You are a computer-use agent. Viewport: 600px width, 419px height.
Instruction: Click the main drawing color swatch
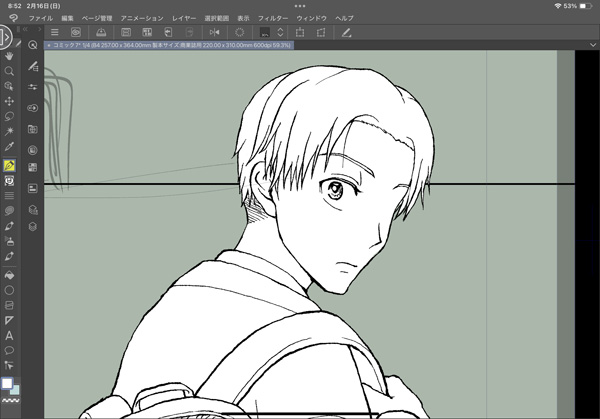pos(7,383)
